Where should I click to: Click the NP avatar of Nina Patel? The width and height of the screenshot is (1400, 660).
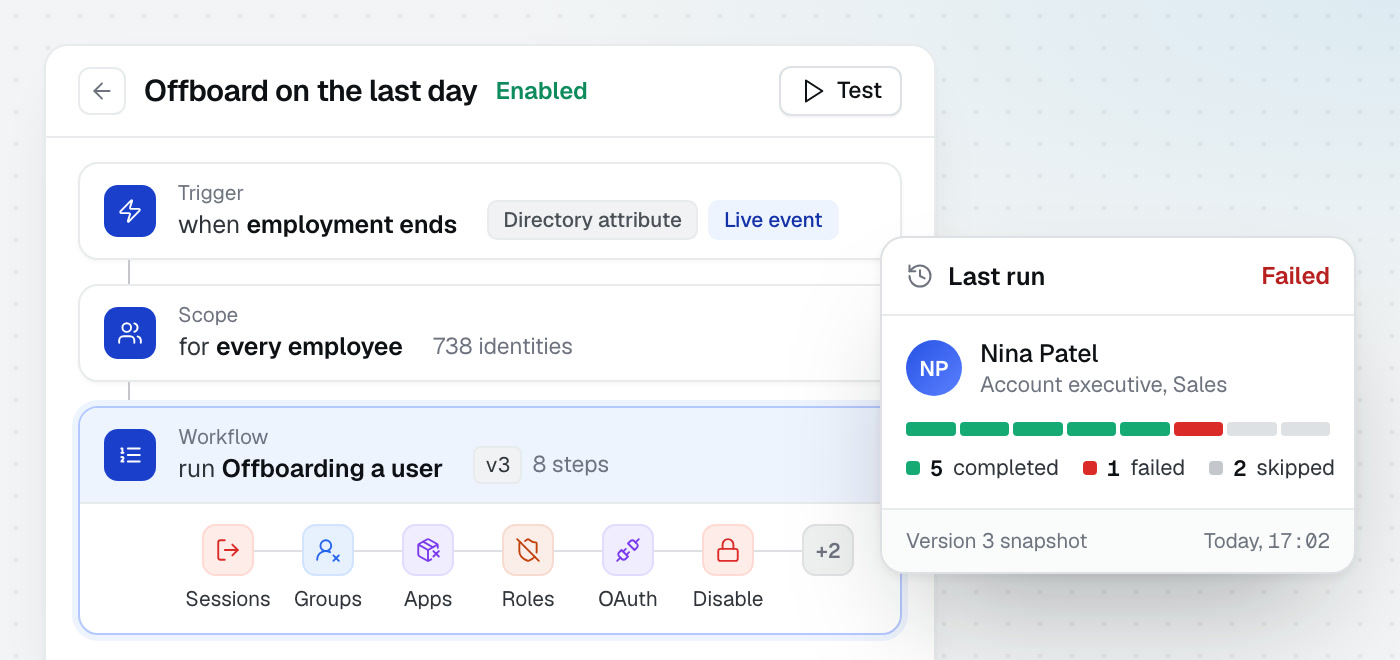click(934, 368)
